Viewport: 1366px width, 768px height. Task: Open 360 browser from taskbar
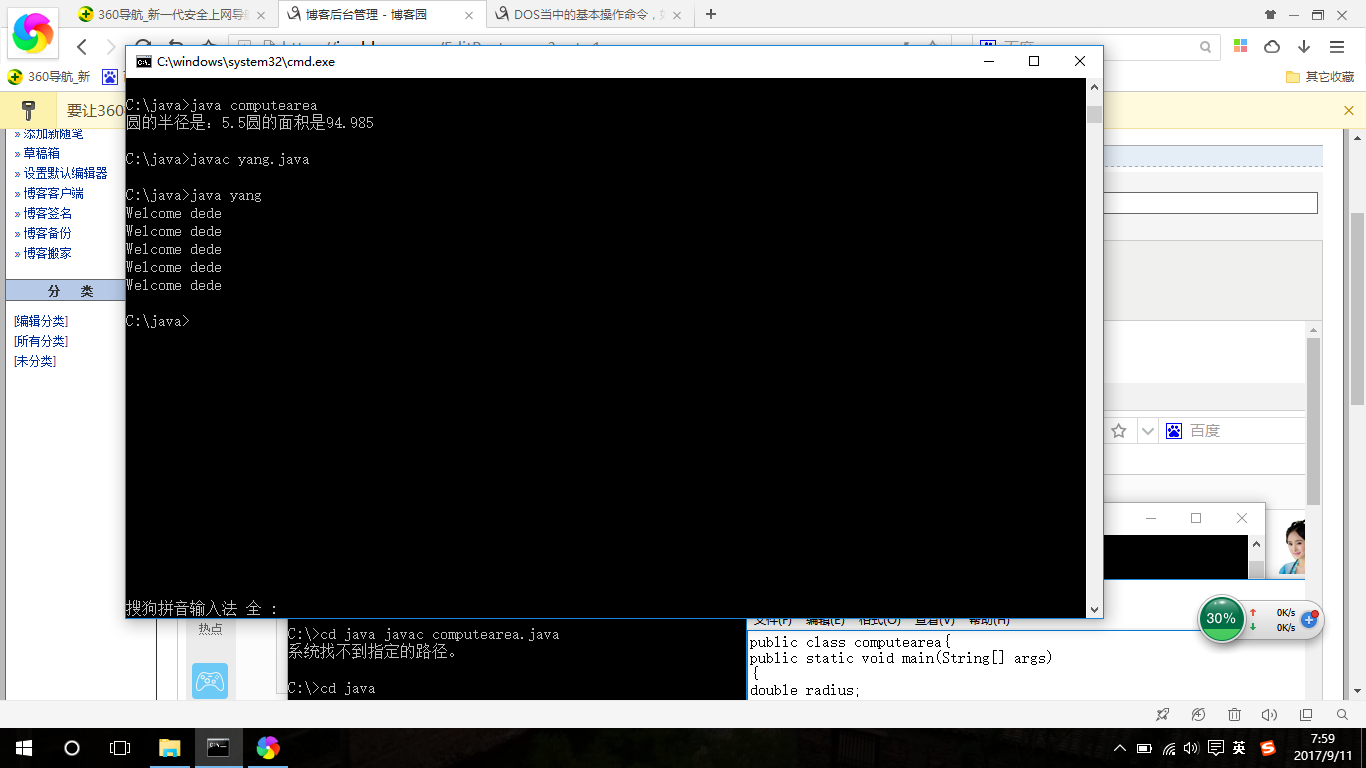point(267,748)
